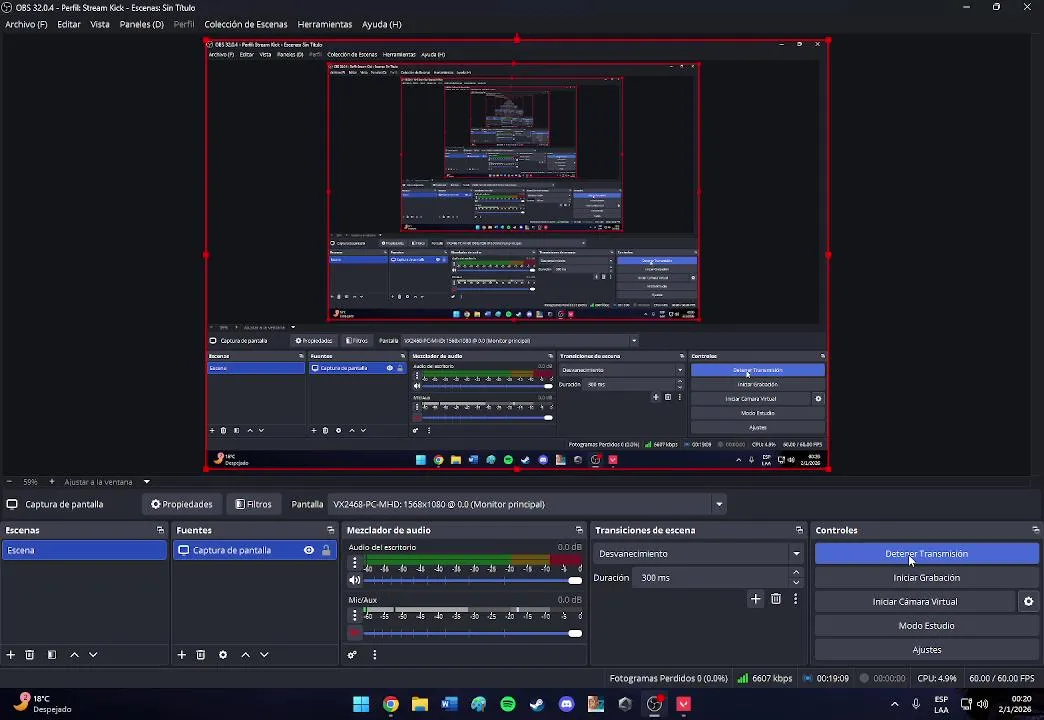Pop out the Transiciones de escena dock
Viewport: 1044px width, 720px height.
click(800, 530)
